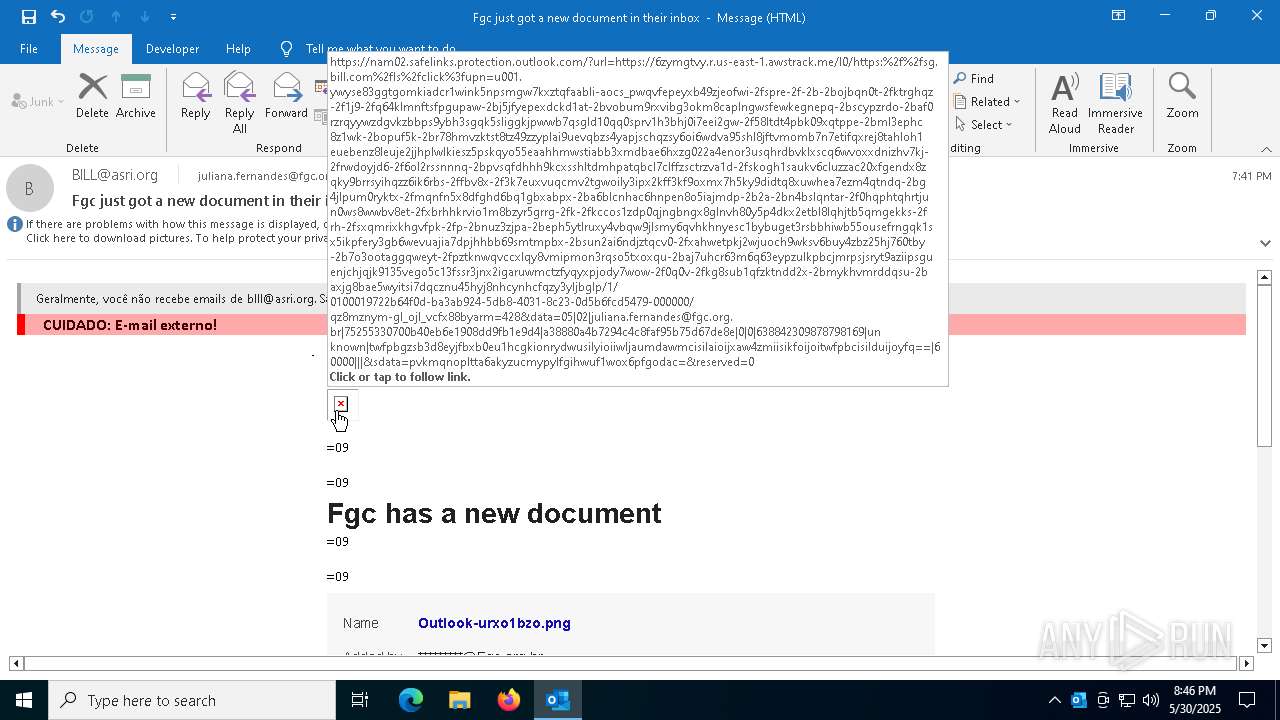Launch Microsoft Edge from taskbar

pyautogui.click(x=411, y=700)
